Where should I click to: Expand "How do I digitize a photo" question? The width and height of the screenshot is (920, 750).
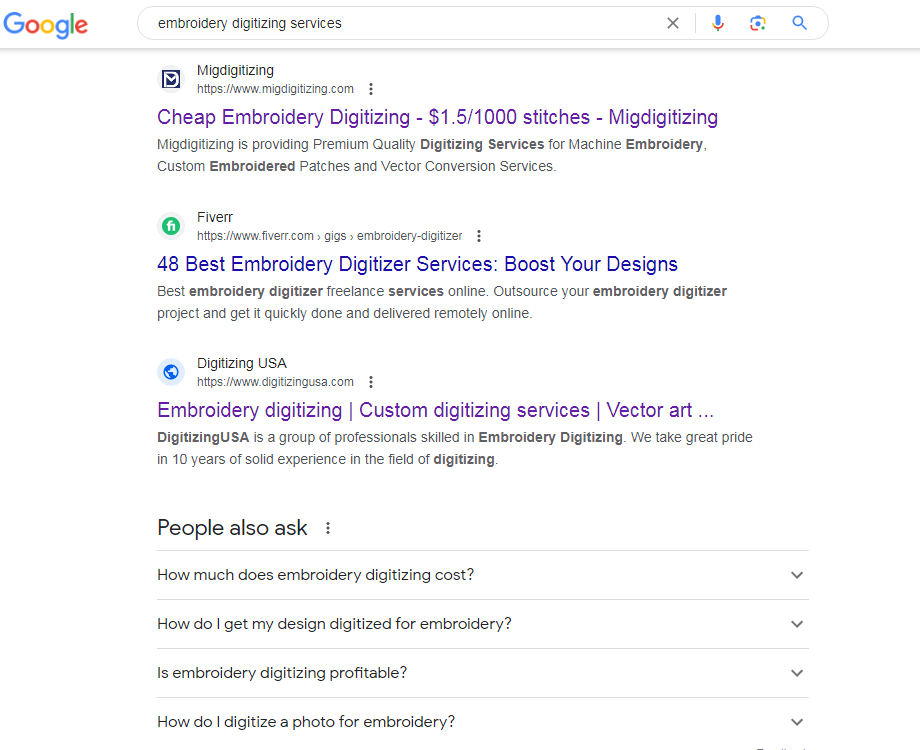[797, 722]
